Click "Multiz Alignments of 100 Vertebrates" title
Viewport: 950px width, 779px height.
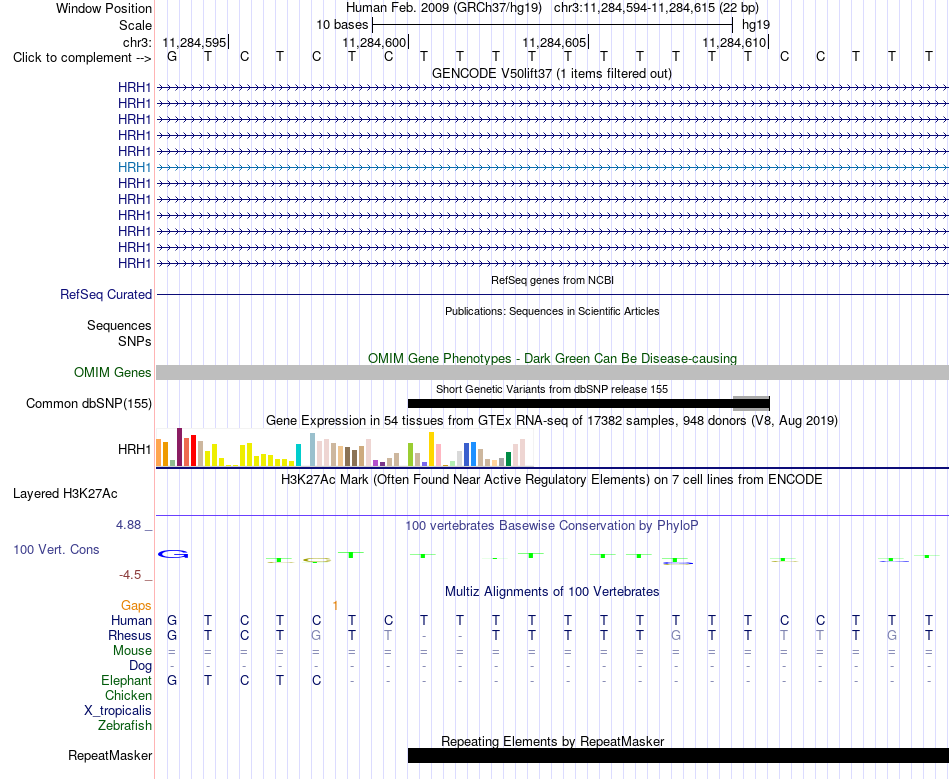click(552, 591)
